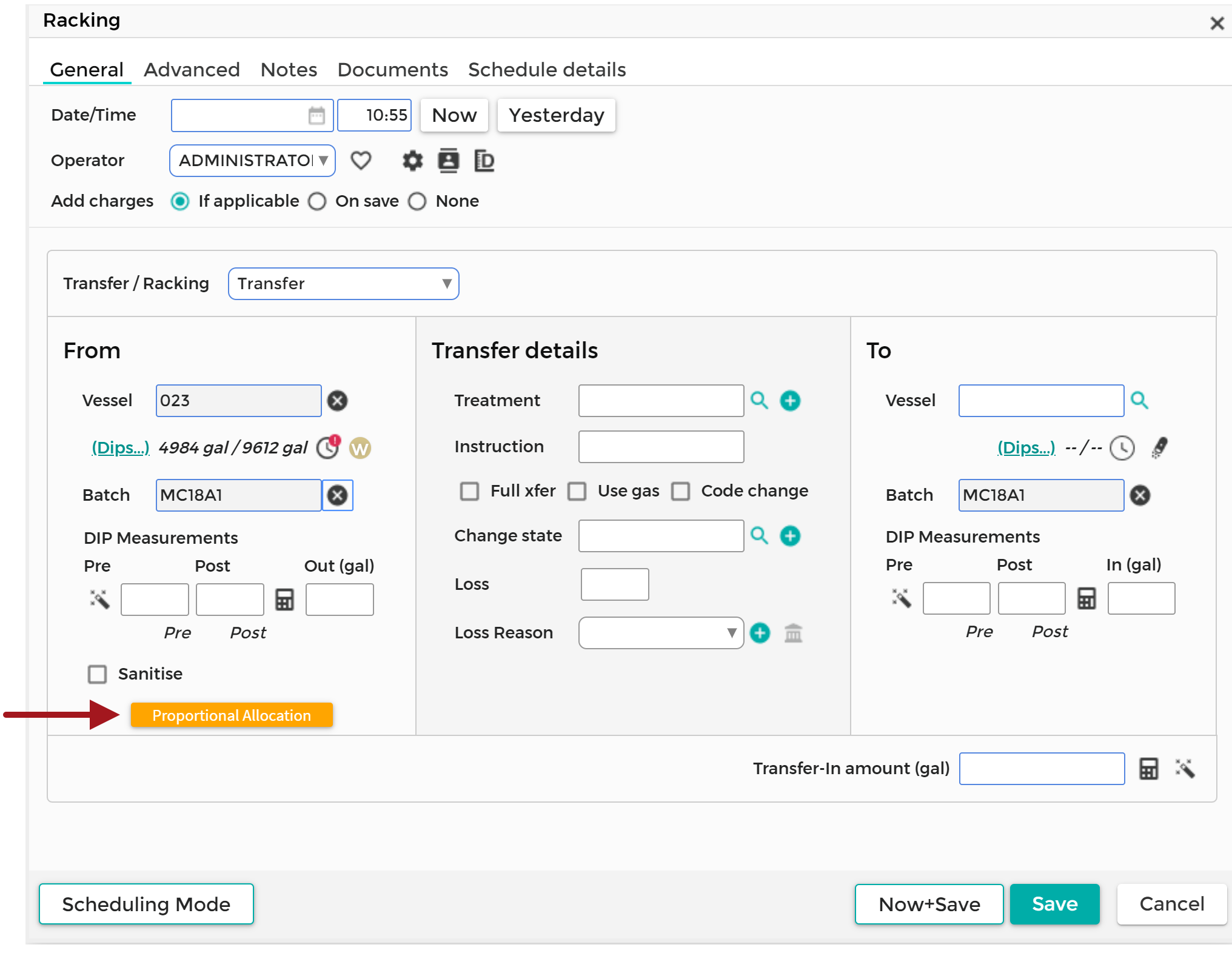Click the Change state input field
This screenshot has height=953, width=1232.
[661, 536]
